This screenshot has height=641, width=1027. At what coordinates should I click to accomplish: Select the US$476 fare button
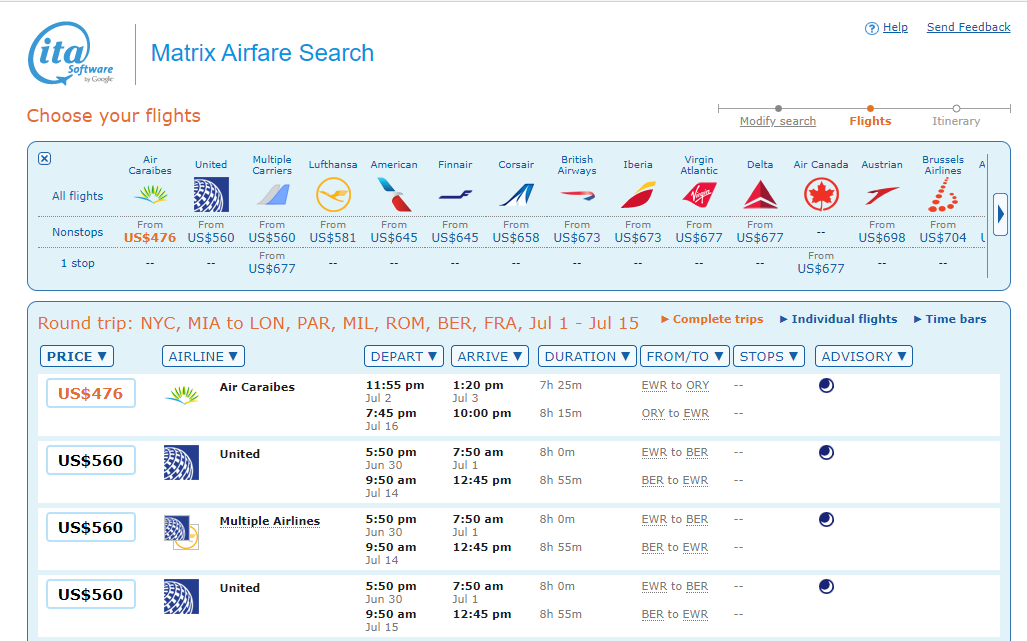(x=90, y=394)
